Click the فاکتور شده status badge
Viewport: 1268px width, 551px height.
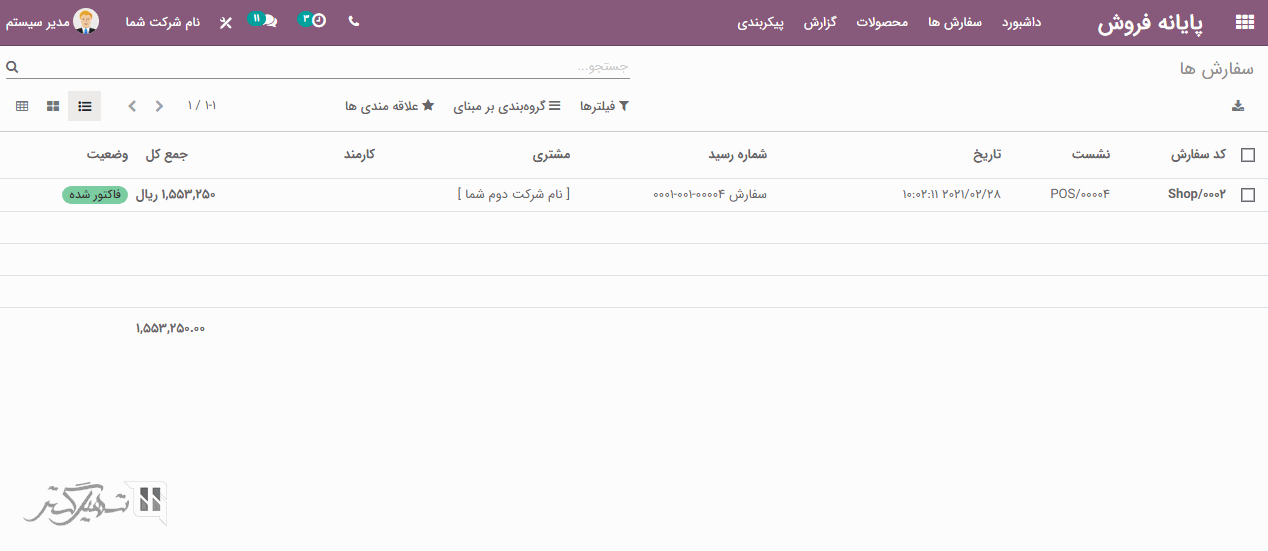pyautogui.click(x=95, y=195)
